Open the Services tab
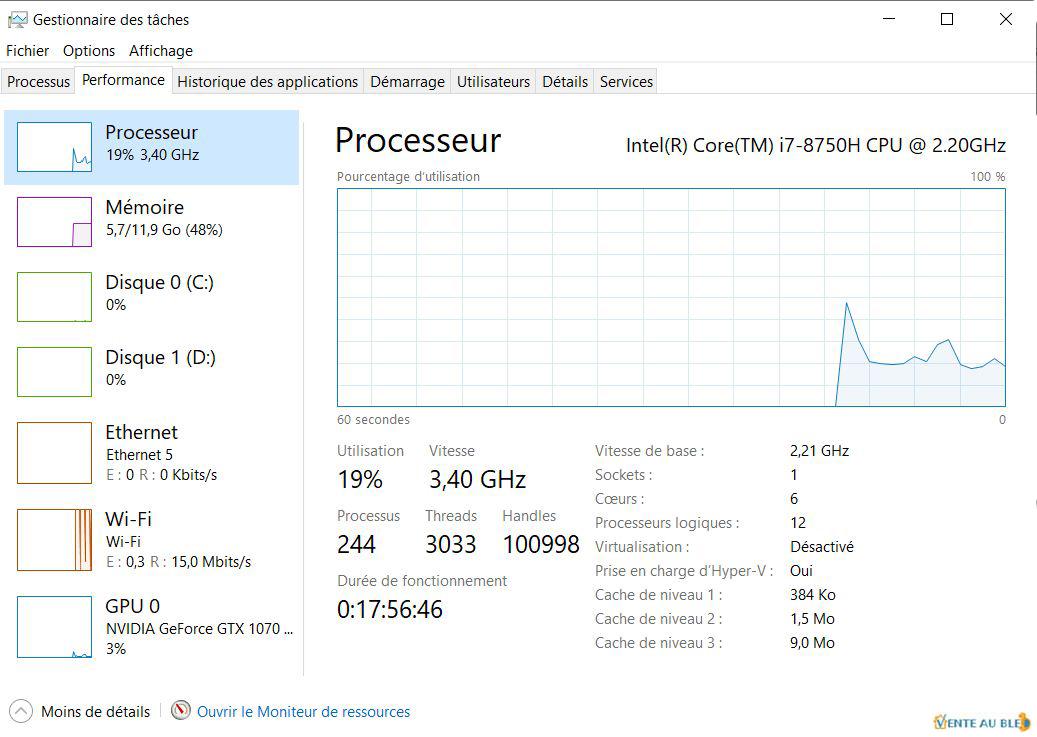 (626, 82)
